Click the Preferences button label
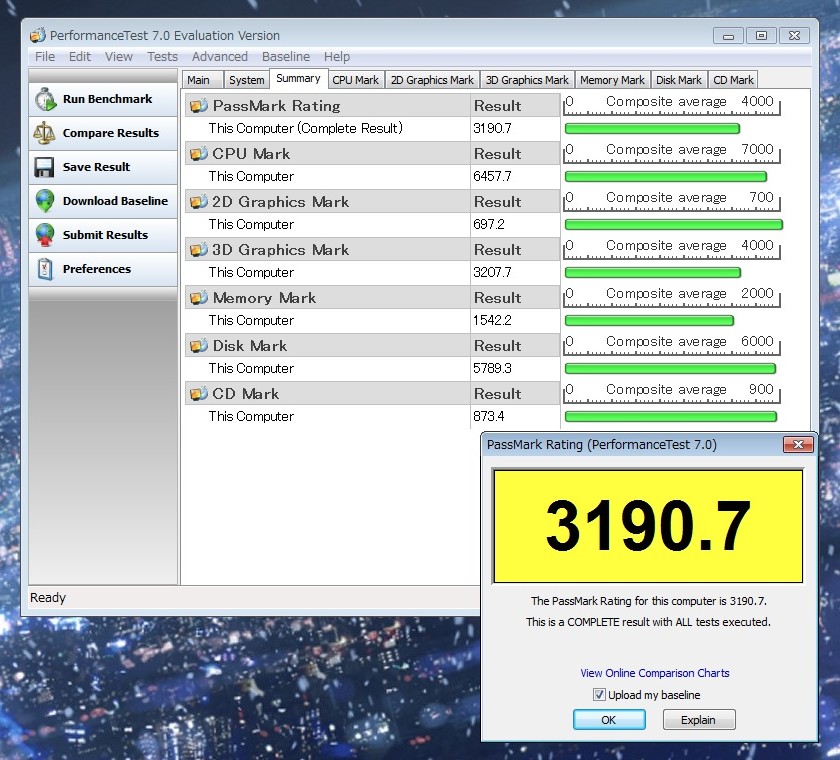This screenshot has height=760, width=840. pyautogui.click(x=96, y=269)
